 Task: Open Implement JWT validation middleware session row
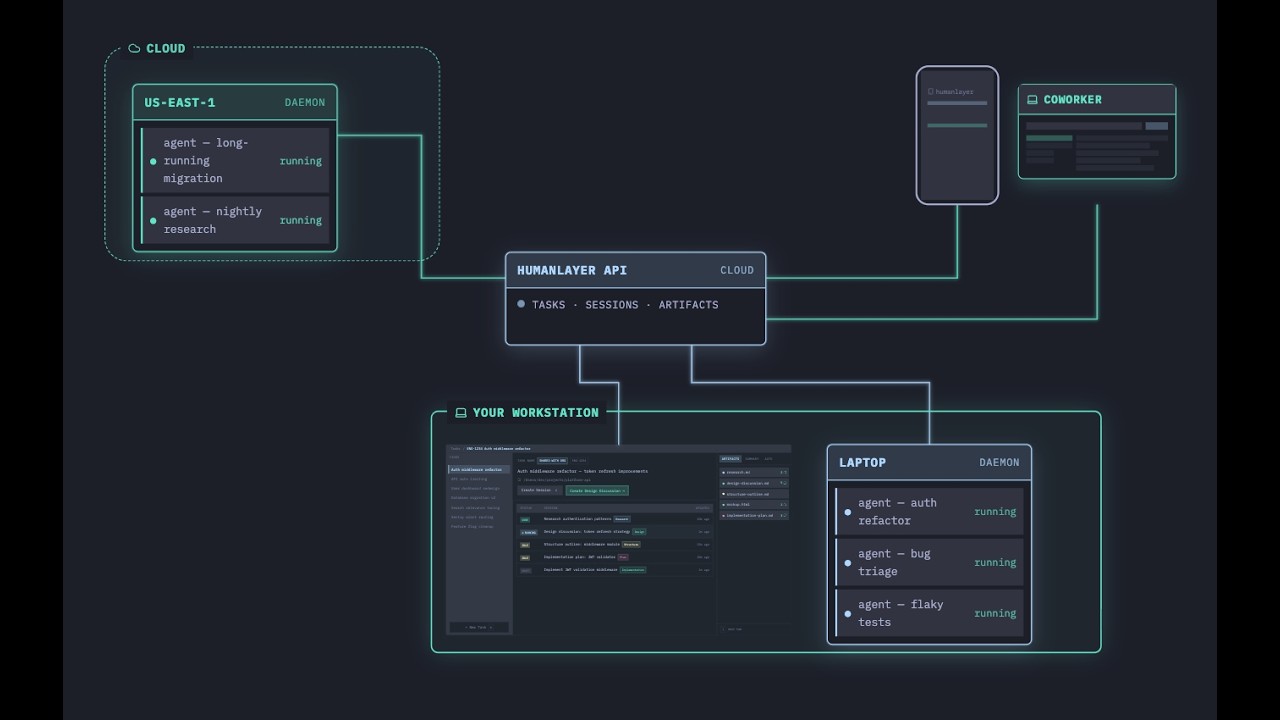tap(615, 570)
